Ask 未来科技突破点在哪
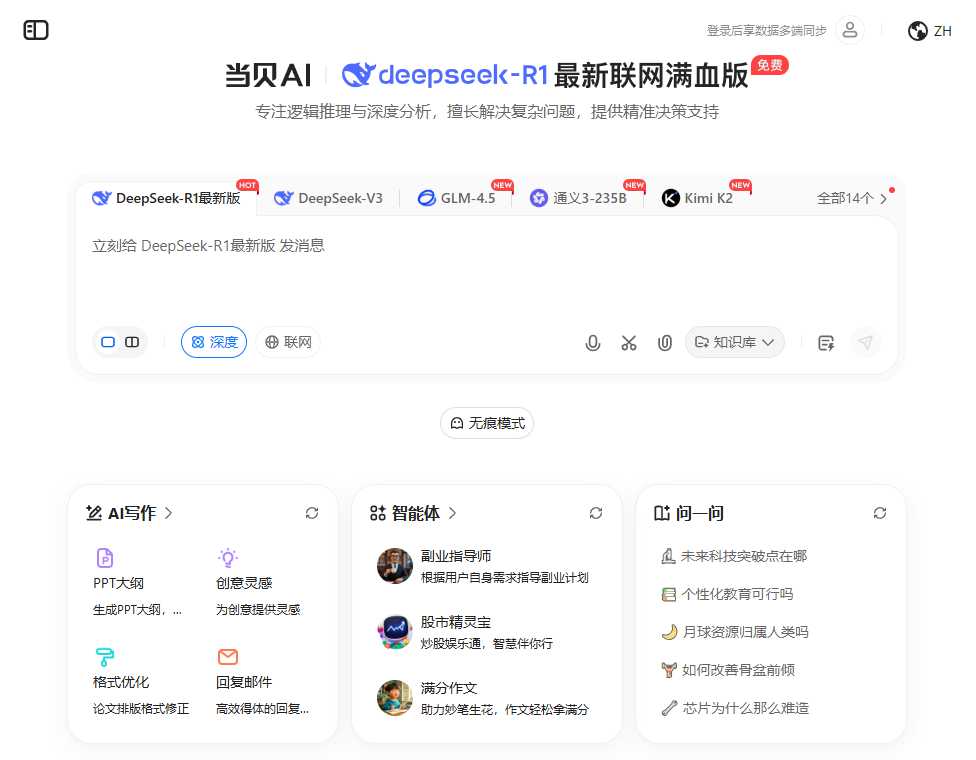This screenshot has height=760, width=976. (734, 556)
